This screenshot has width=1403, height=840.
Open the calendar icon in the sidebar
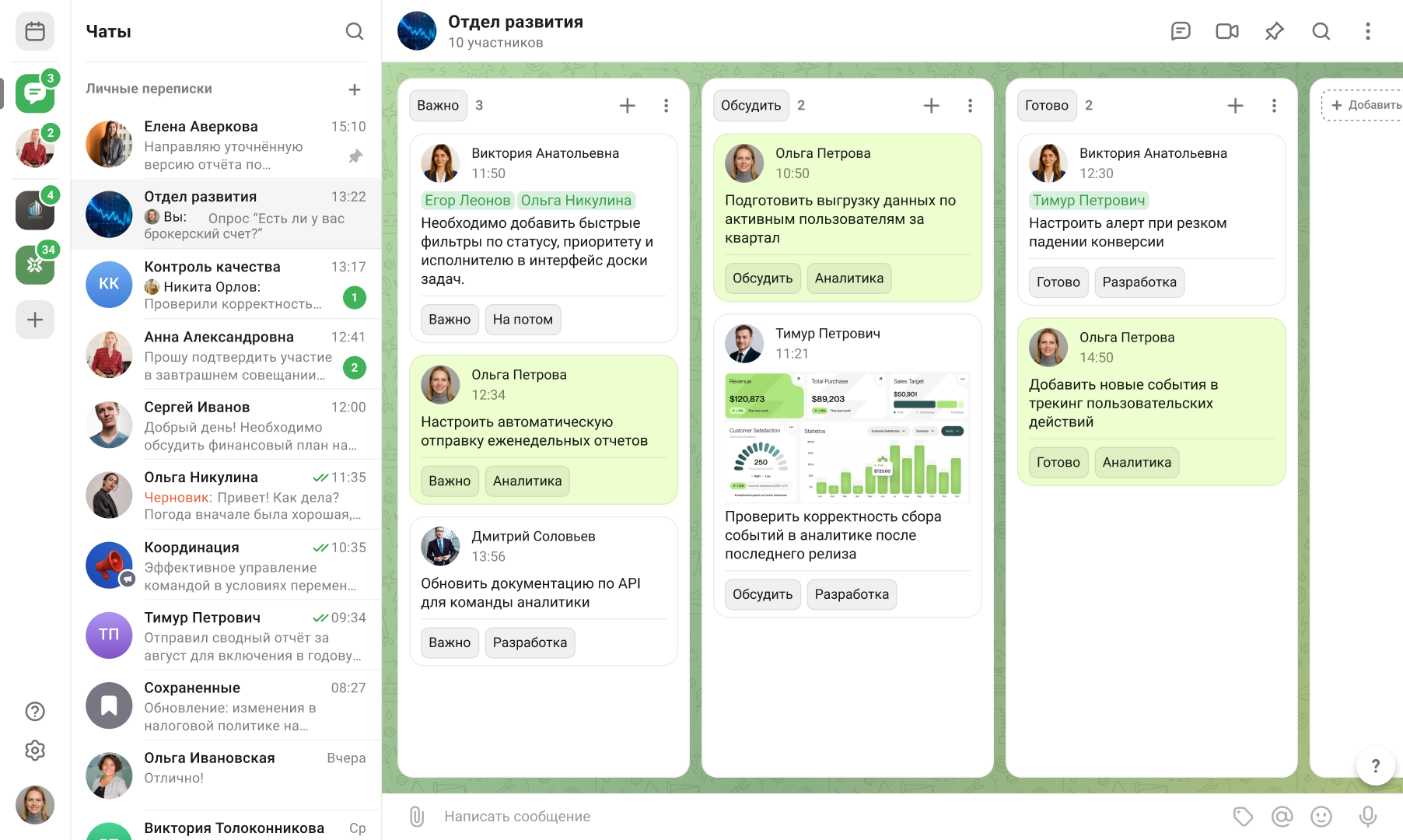35,31
